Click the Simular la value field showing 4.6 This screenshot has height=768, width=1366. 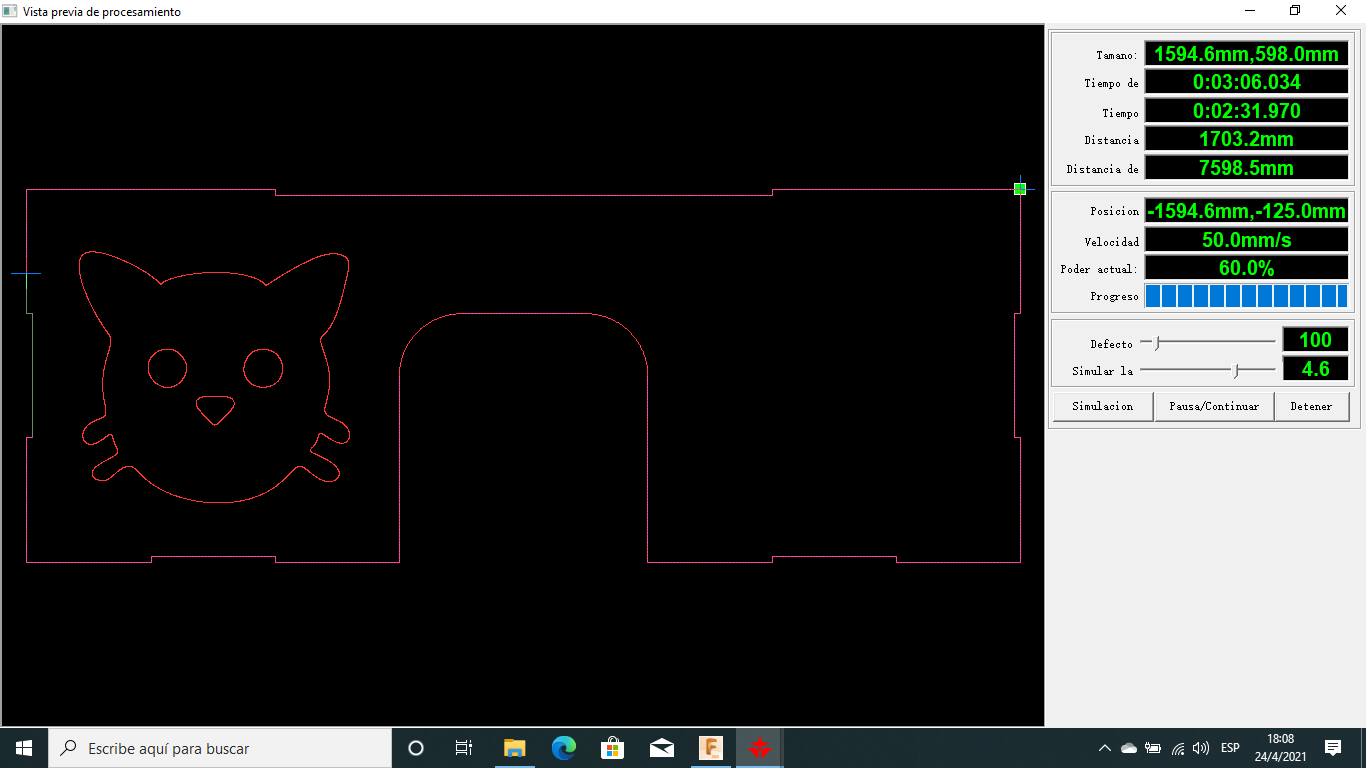tap(1315, 369)
